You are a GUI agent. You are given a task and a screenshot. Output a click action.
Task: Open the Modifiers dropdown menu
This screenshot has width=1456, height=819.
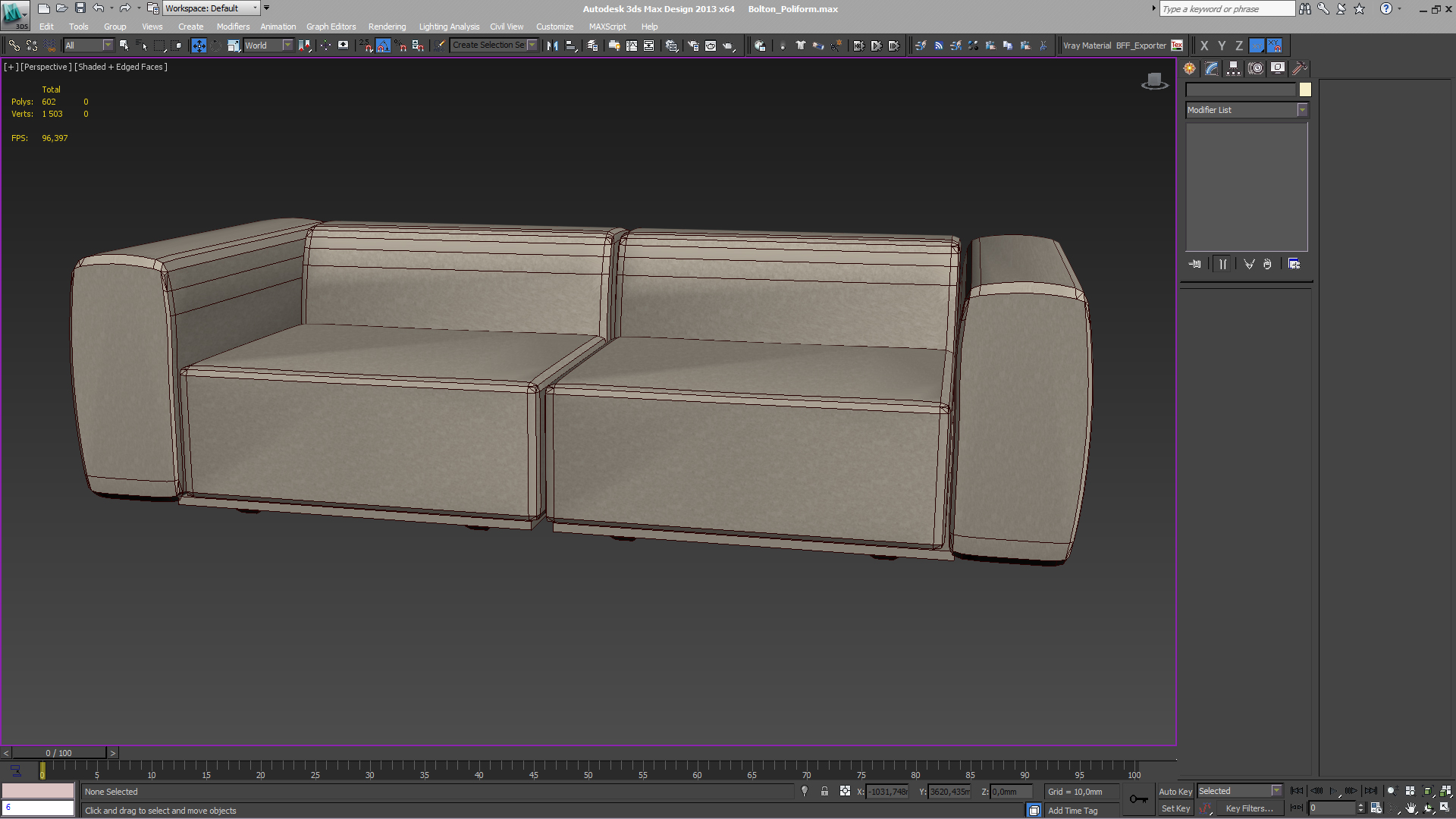233,26
